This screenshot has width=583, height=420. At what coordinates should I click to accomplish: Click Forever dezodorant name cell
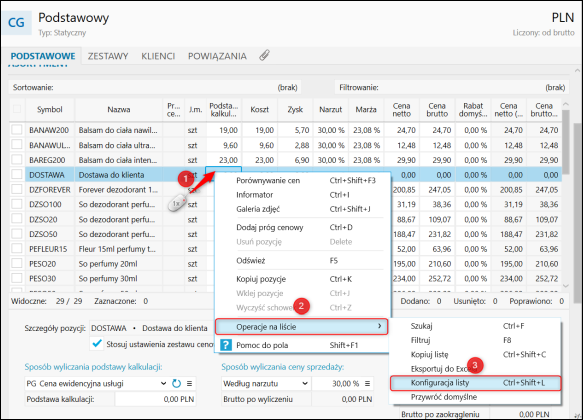(x=119, y=190)
